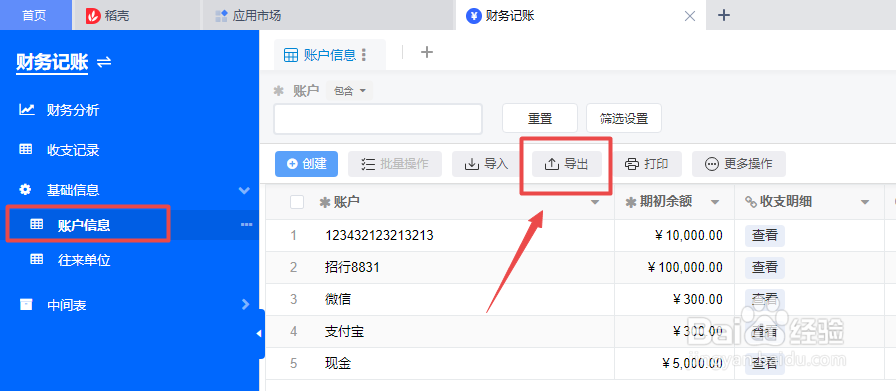Tick the select-all checkbox in table header

297,202
